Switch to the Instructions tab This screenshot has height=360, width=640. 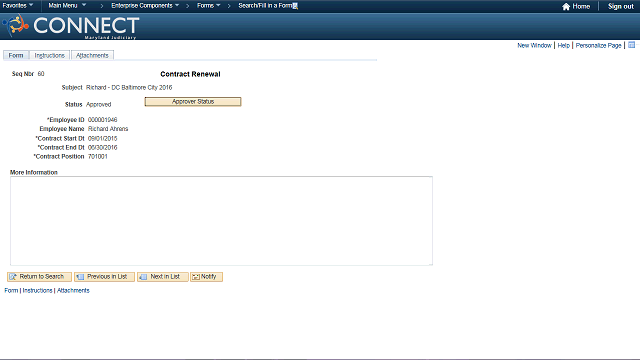click(49, 55)
